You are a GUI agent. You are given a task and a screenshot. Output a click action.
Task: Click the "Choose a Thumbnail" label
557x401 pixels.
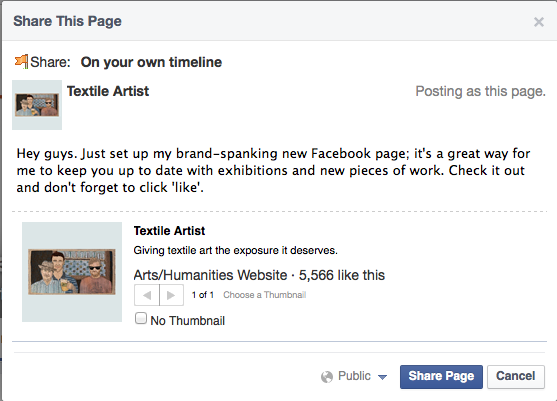(x=264, y=295)
